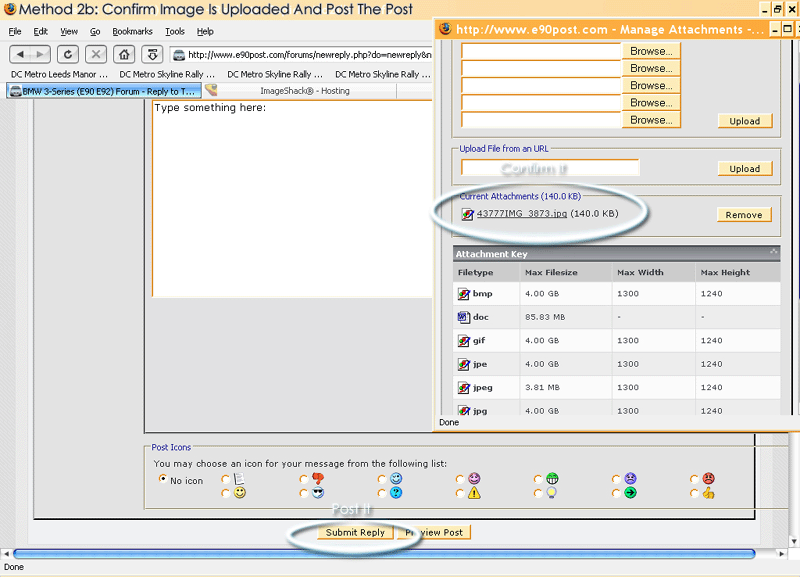Click Upload in Upload File from URL
This screenshot has width=800, height=577.
coord(744,169)
